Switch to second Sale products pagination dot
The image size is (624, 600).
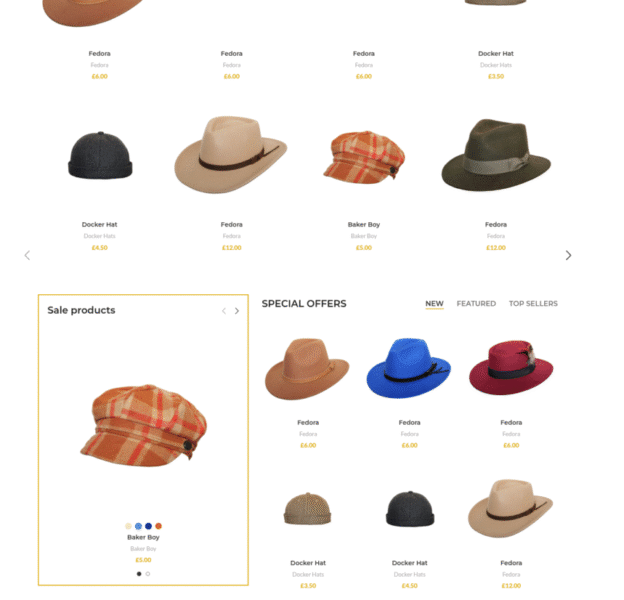click(148, 574)
